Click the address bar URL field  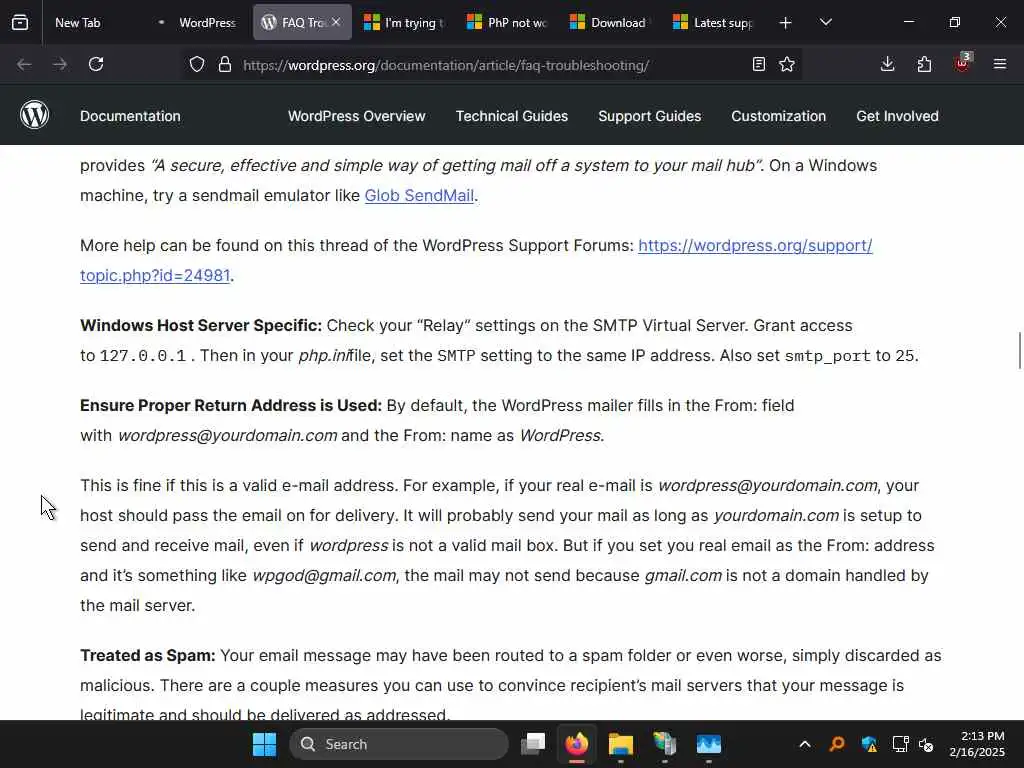(x=490, y=65)
